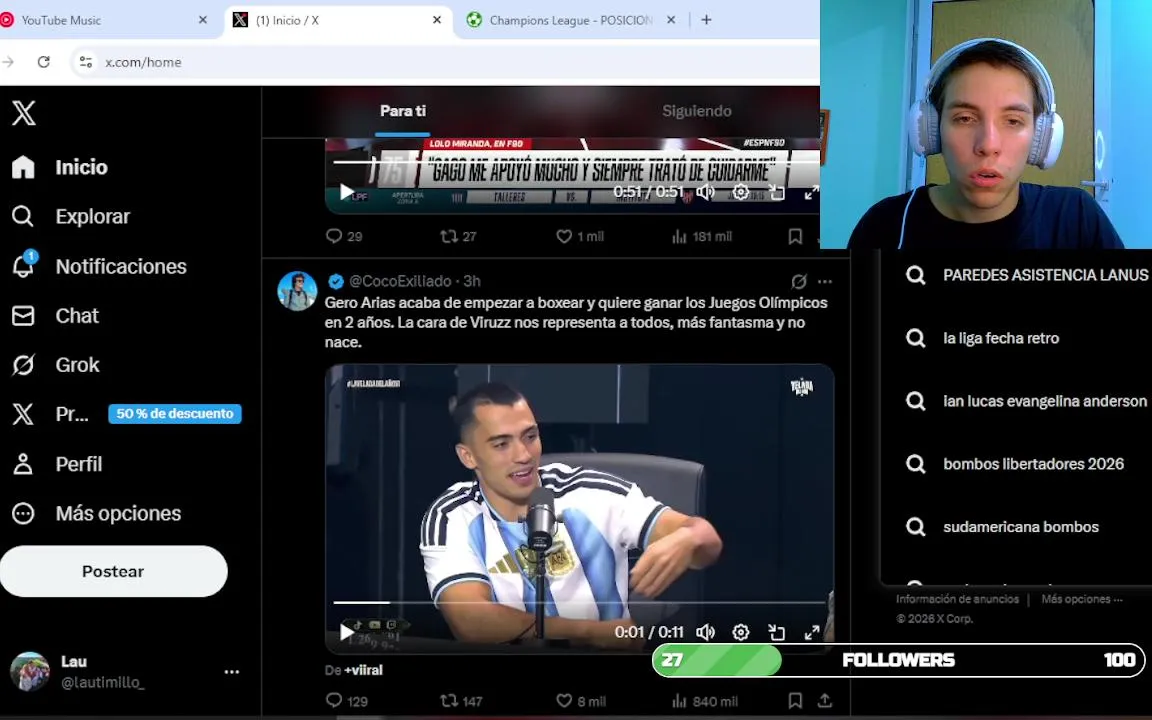
Task: Share the Gero Arias post
Action: pos(824,701)
